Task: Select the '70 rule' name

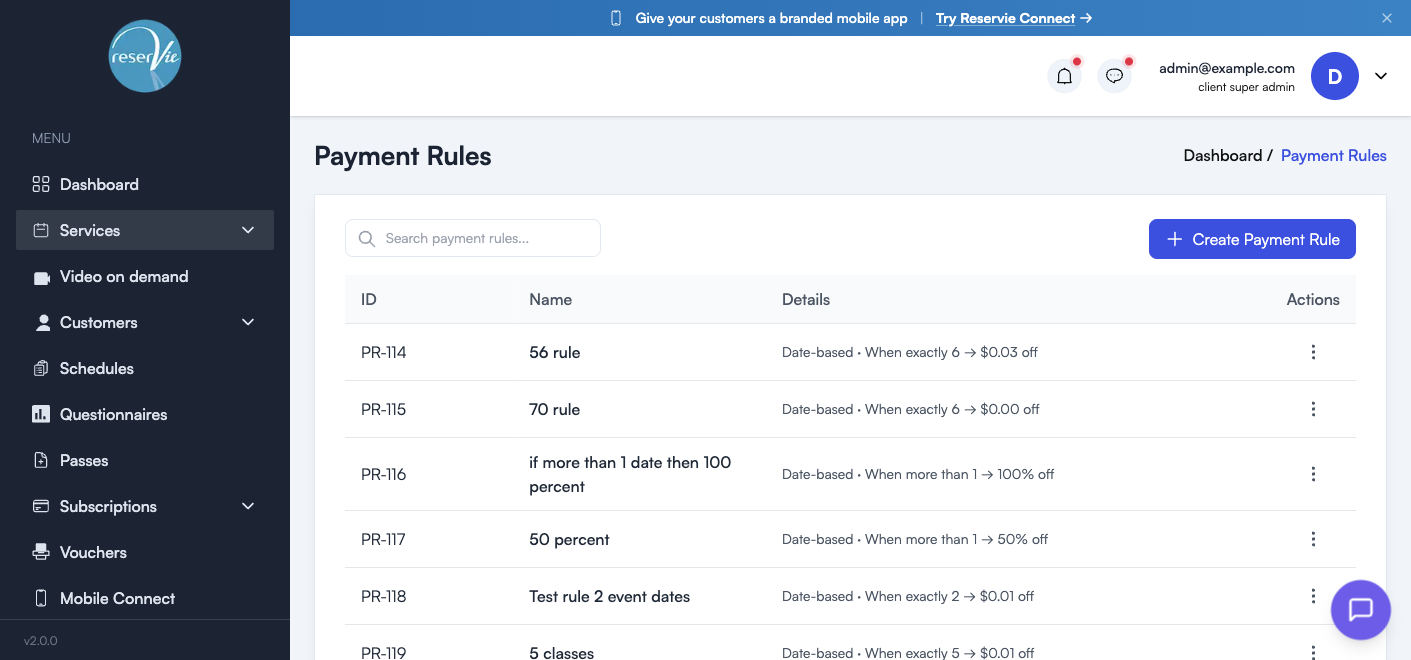Action: click(x=555, y=409)
